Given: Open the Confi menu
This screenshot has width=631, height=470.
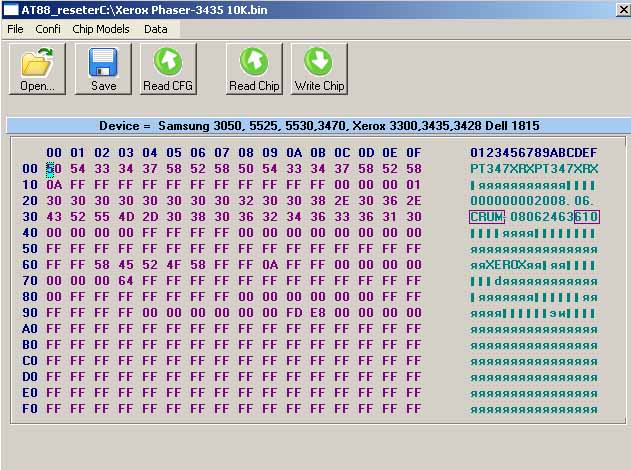Looking at the screenshot, I should pos(48,29).
